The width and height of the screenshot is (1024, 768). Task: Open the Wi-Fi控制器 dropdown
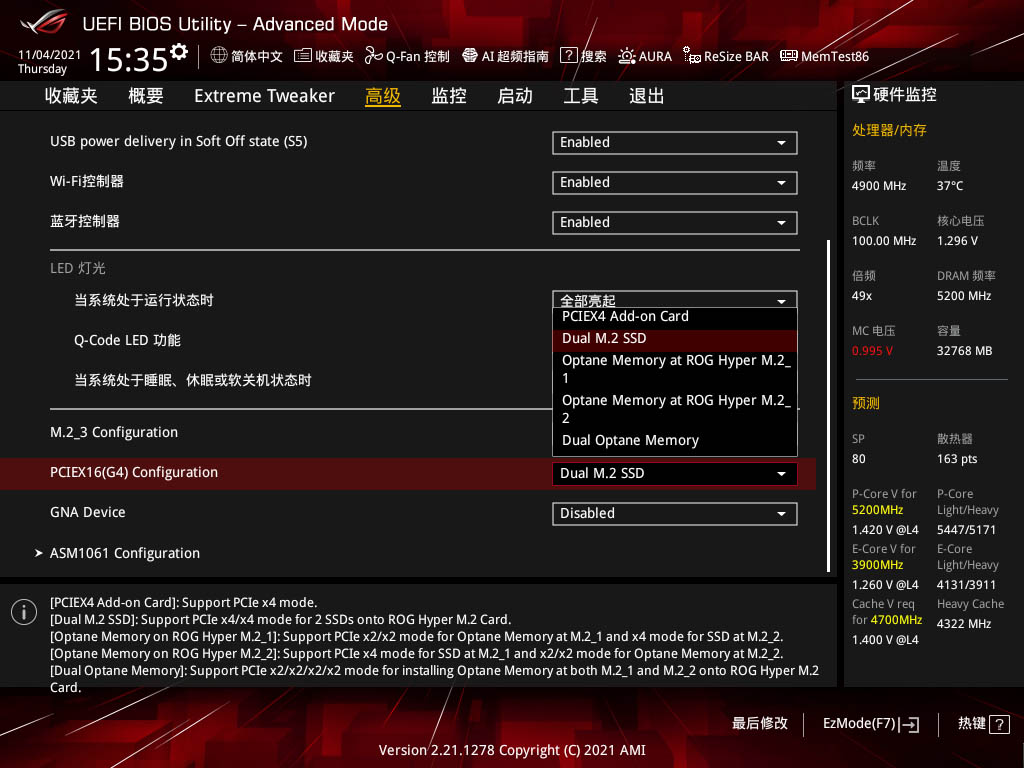click(x=675, y=183)
